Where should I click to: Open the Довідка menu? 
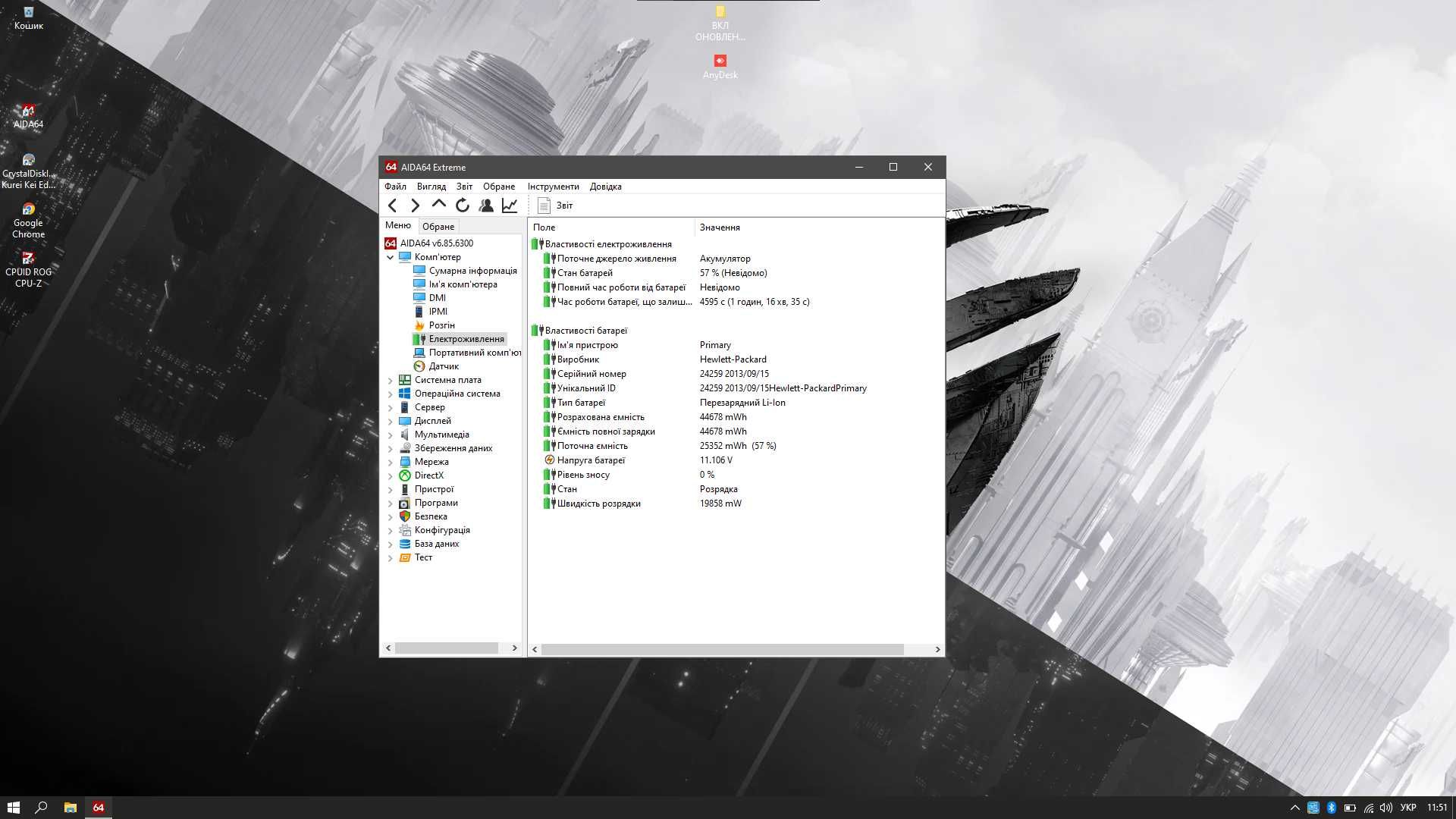(606, 187)
